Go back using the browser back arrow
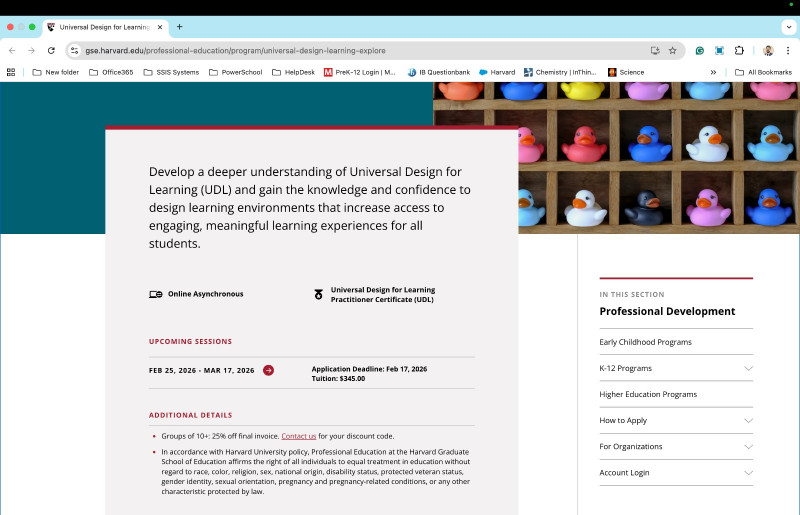 click(x=12, y=50)
